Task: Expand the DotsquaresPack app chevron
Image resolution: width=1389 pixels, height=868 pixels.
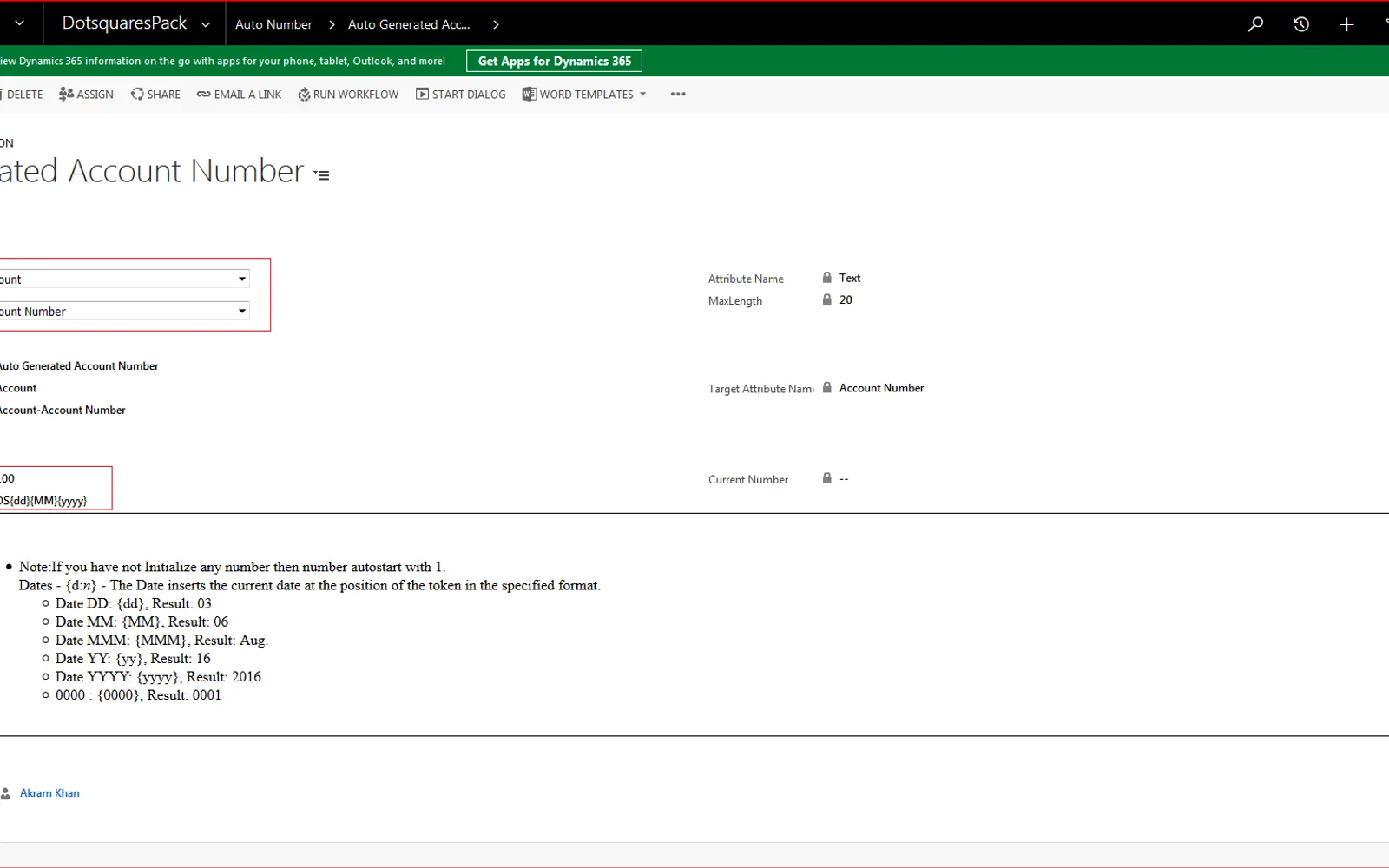Action: point(206,24)
